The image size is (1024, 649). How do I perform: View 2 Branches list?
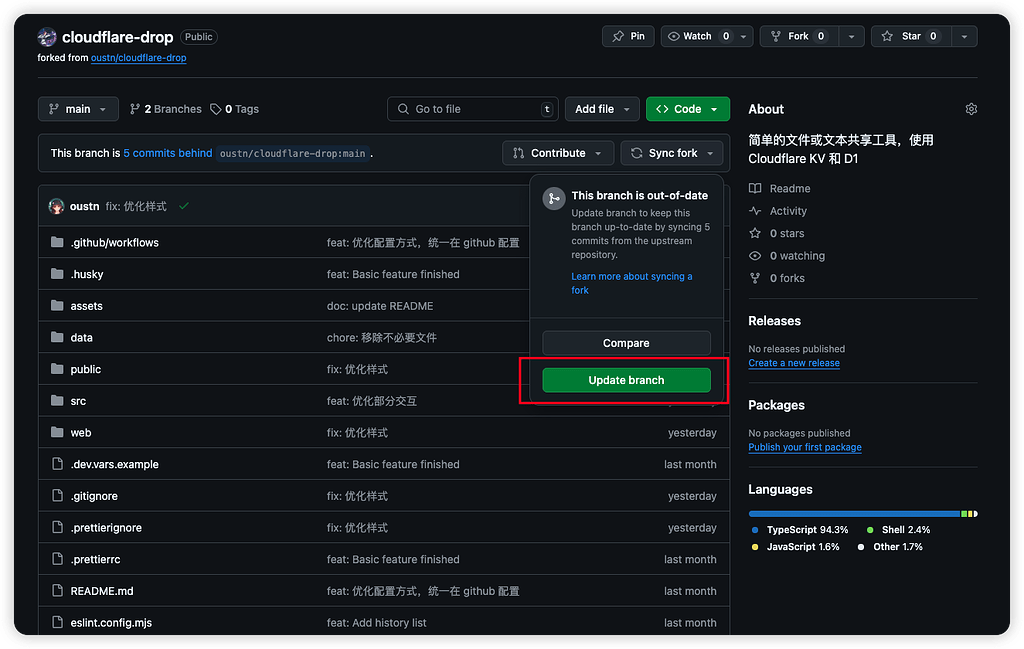point(166,109)
